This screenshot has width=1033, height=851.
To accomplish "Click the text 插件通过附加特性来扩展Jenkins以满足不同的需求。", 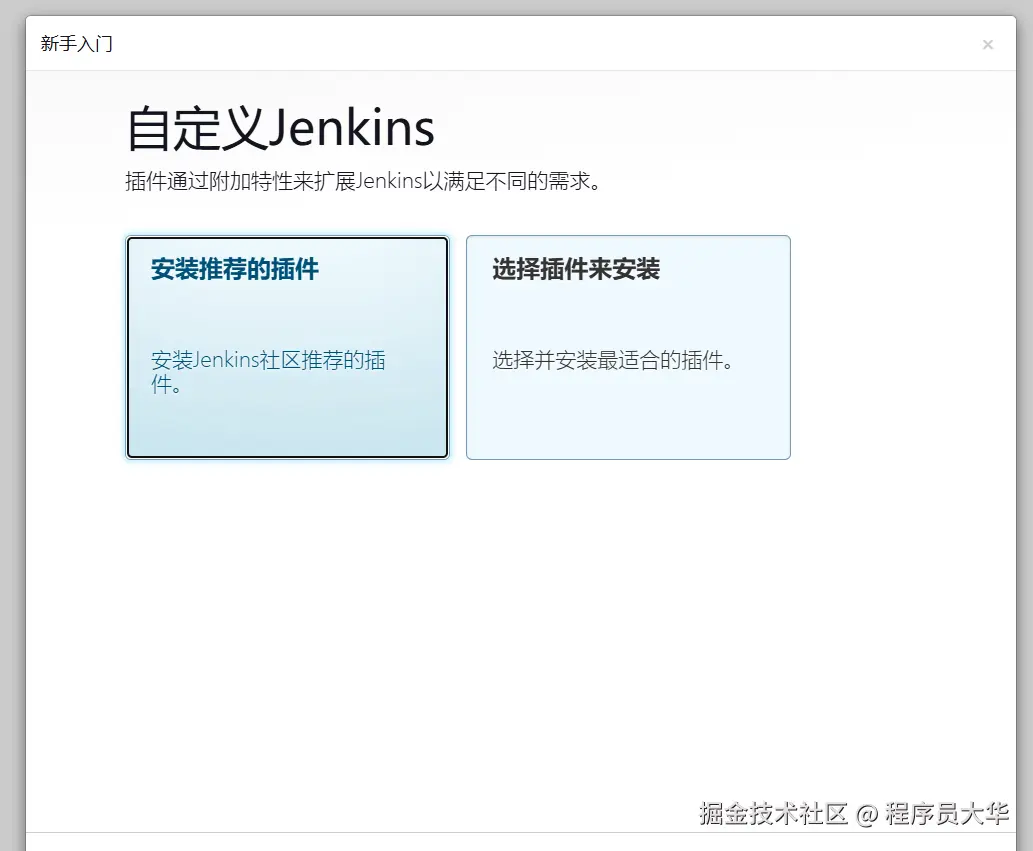I will (x=364, y=180).
